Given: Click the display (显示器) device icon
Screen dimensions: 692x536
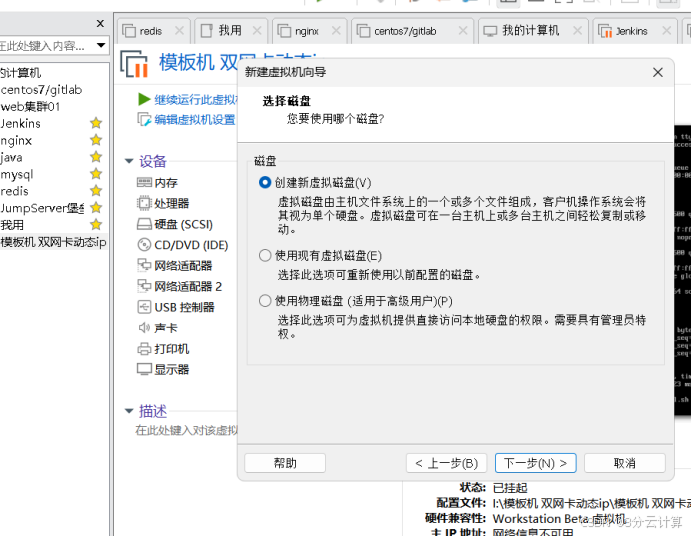Looking at the screenshot, I should [x=144, y=370].
